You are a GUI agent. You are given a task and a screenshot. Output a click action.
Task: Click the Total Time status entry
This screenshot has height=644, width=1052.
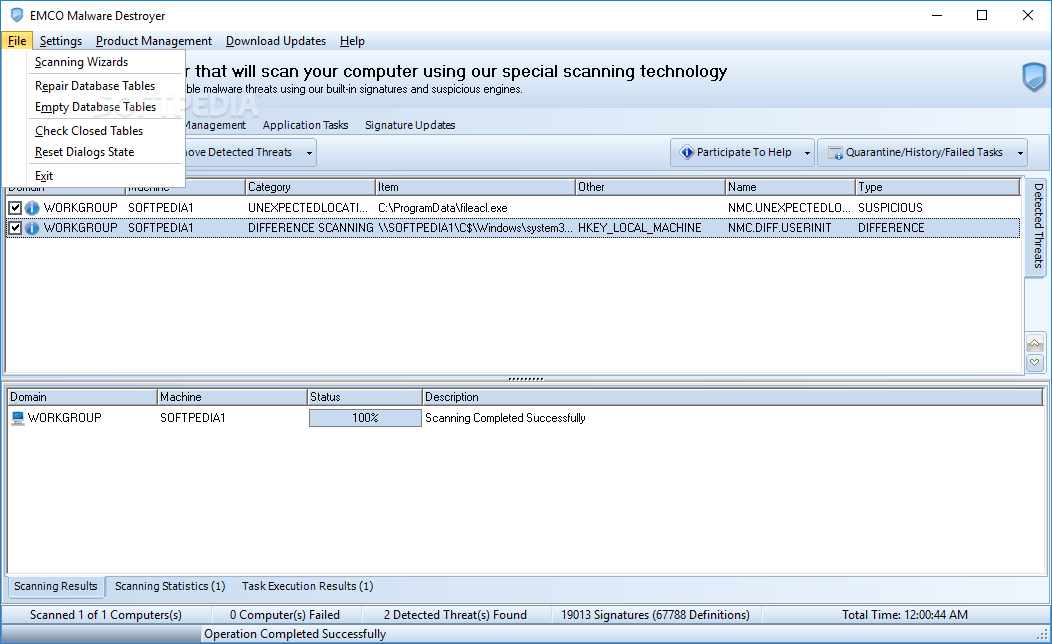(905, 614)
